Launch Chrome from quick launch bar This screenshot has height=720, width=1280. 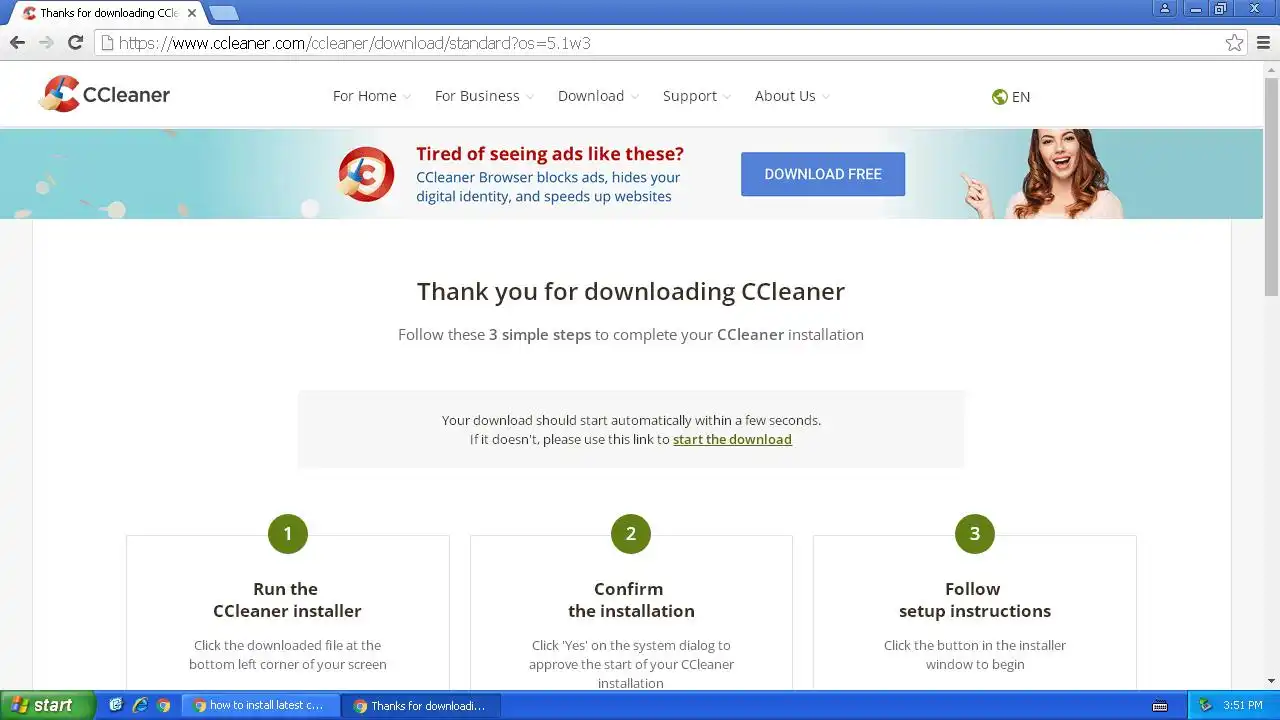pos(164,705)
